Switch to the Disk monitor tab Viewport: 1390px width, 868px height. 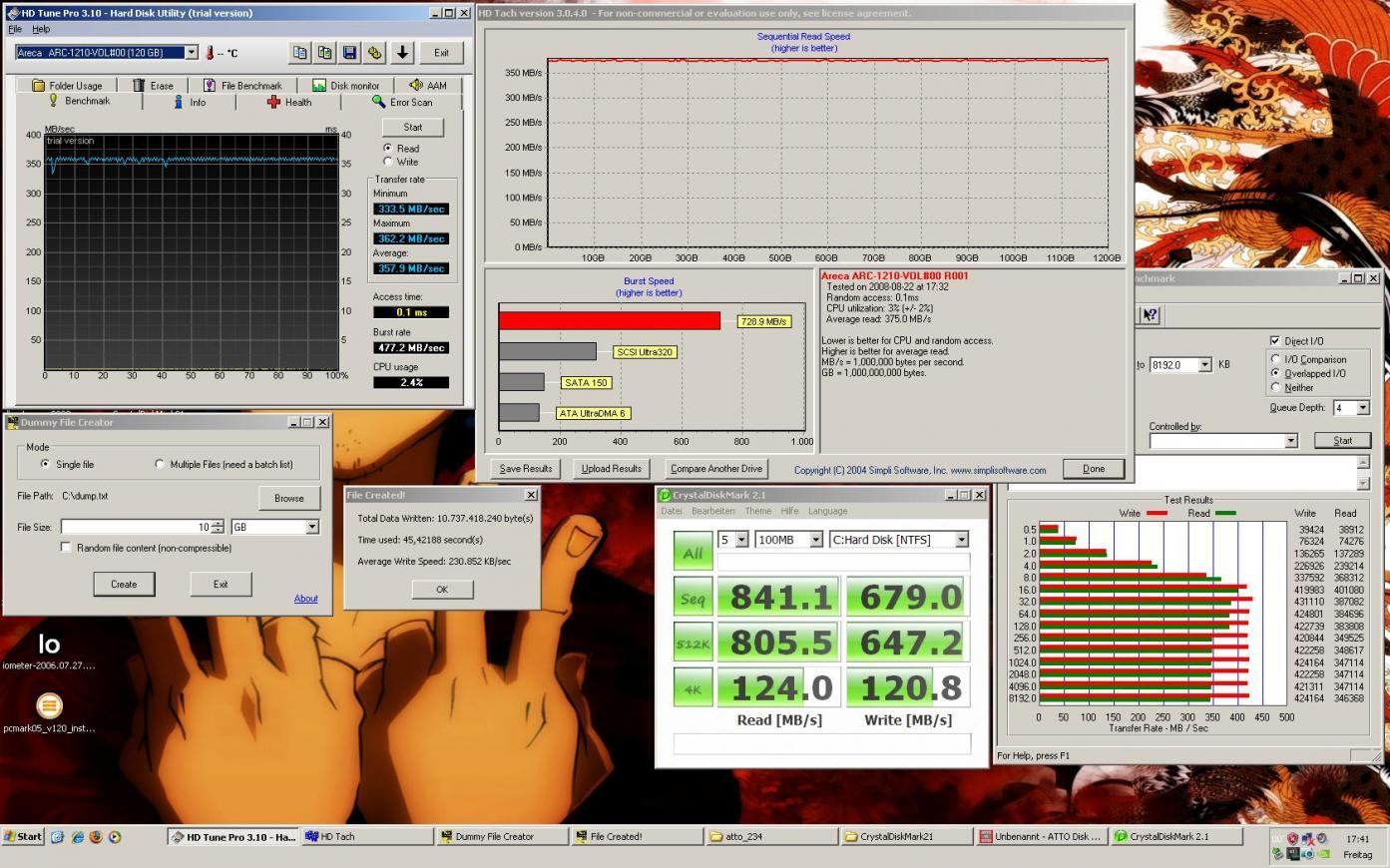tap(345, 86)
